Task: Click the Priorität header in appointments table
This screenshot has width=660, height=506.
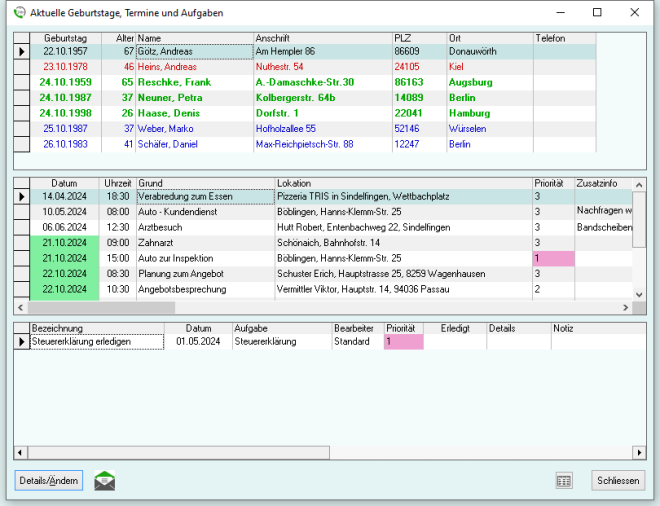Action: click(x=550, y=184)
